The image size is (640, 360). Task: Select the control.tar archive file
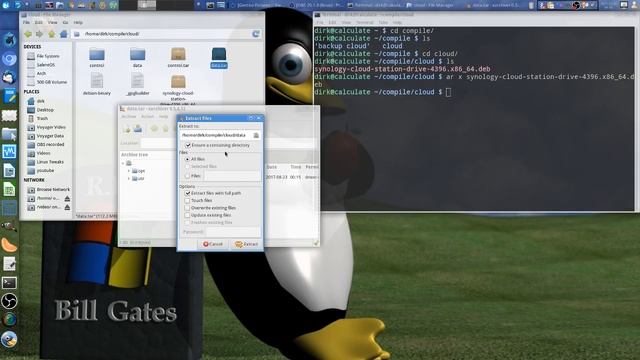pyautogui.click(x=178, y=57)
